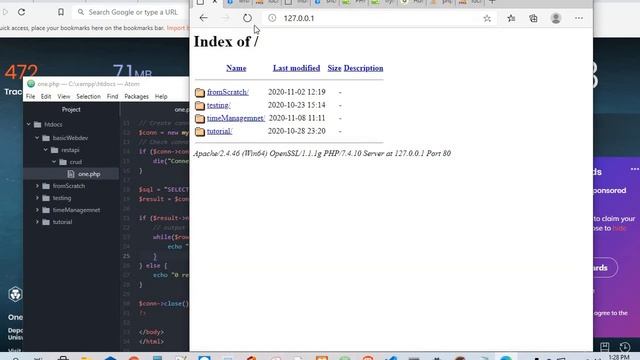This screenshot has height=360, width=640.
Task: Expand the timeManagemnet folder in Atom tree
Action: click(x=37, y=210)
